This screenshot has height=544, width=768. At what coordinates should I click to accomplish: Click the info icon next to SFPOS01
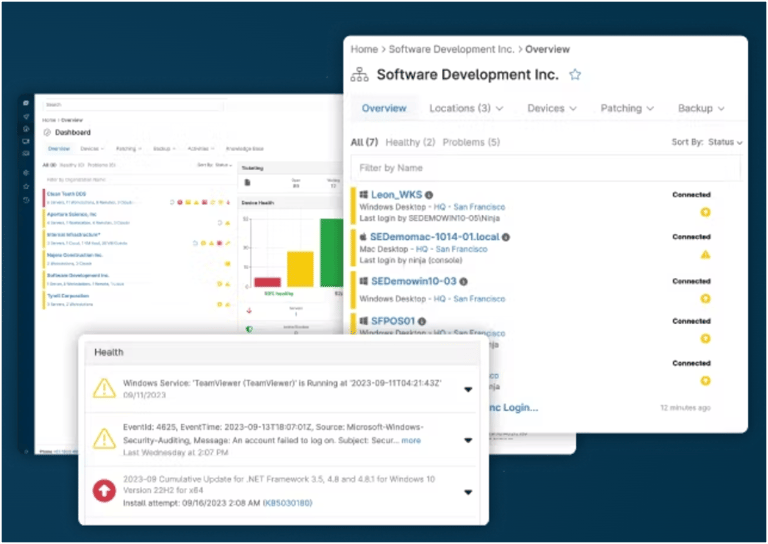[422, 321]
